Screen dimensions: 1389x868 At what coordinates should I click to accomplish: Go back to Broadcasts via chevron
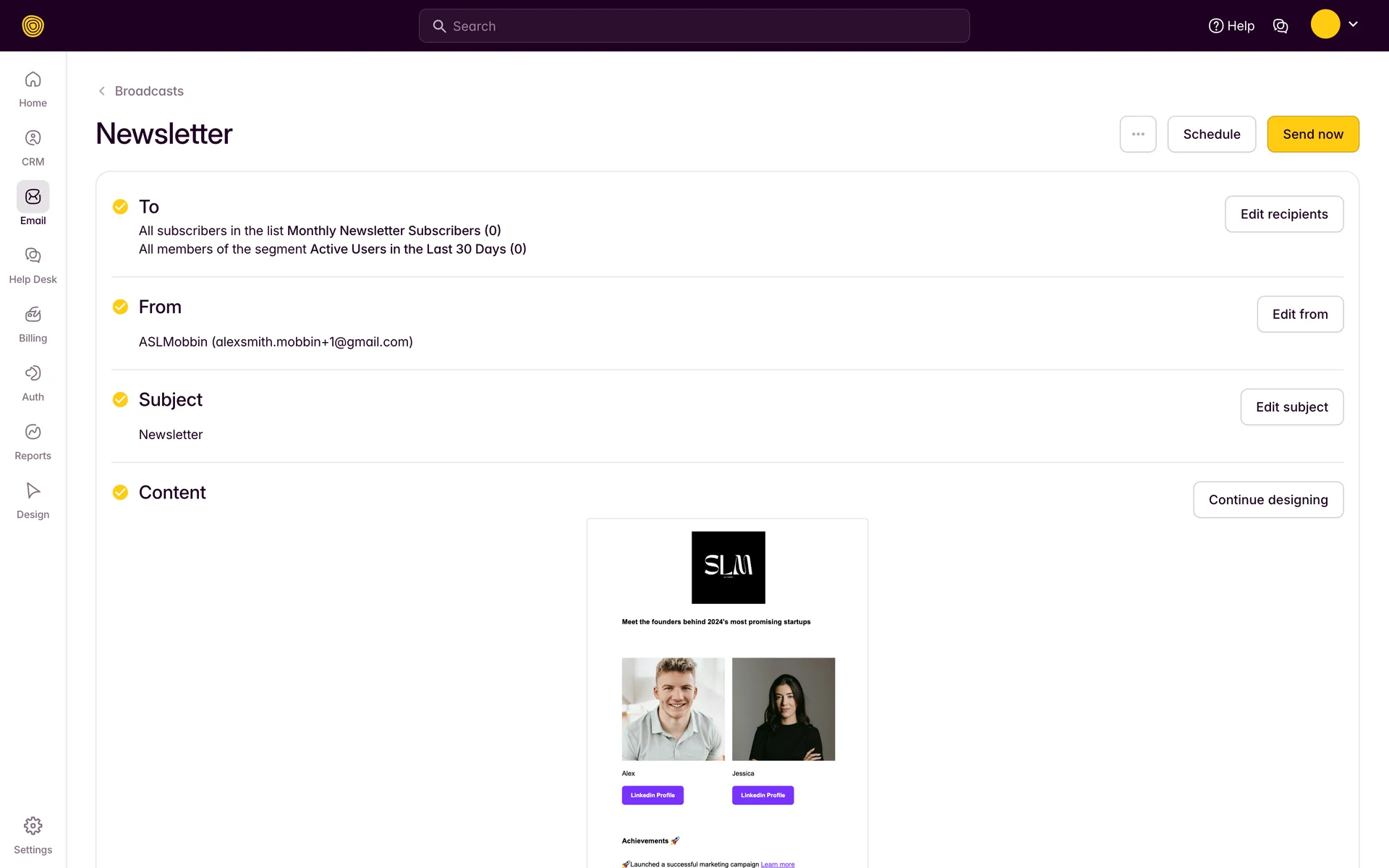[x=102, y=91]
